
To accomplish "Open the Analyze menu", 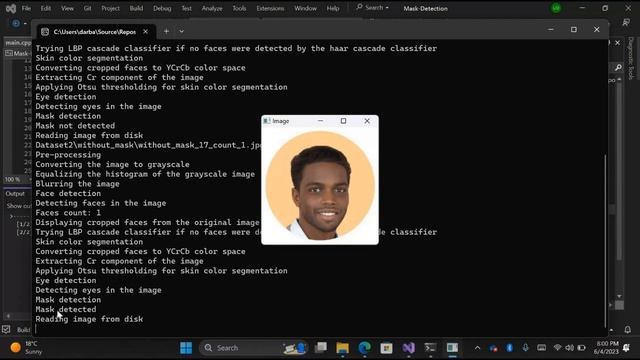I will point(212,8).
